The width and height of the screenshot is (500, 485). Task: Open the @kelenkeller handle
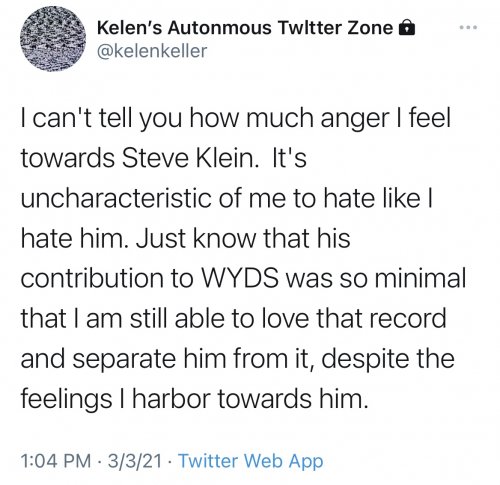coord(152,51)
